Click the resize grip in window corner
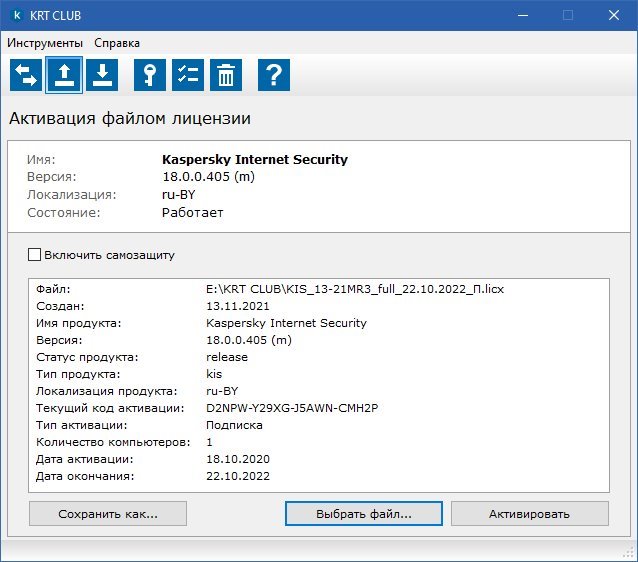 [629, 553]
